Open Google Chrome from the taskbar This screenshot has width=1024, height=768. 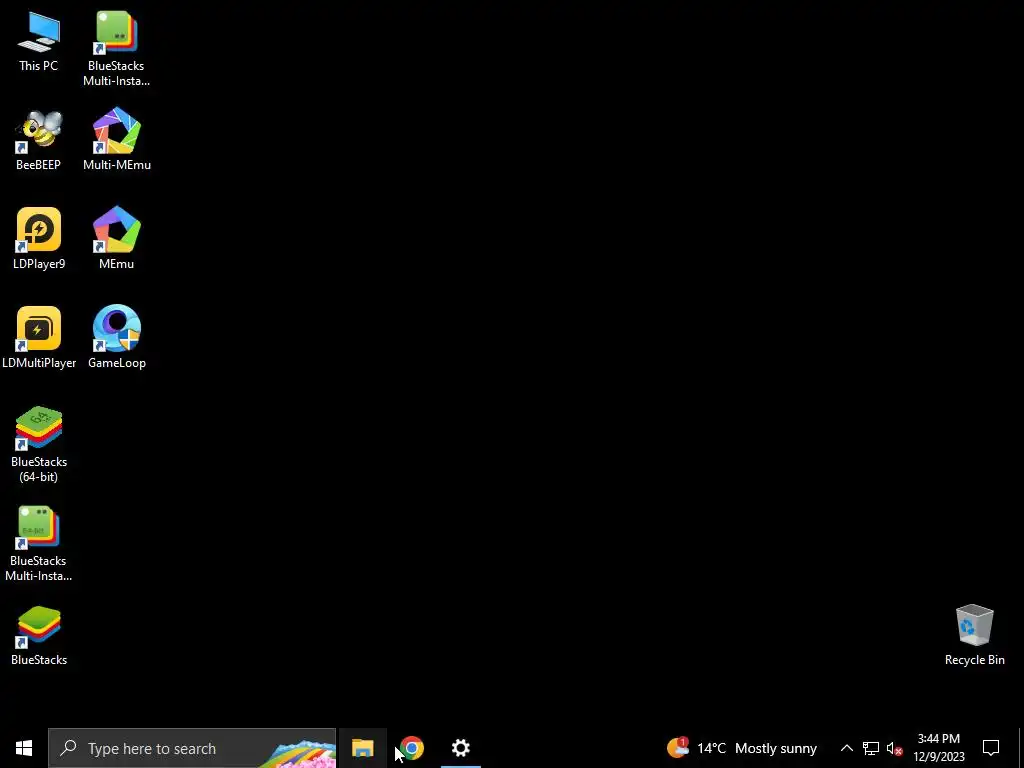point(412,748)
